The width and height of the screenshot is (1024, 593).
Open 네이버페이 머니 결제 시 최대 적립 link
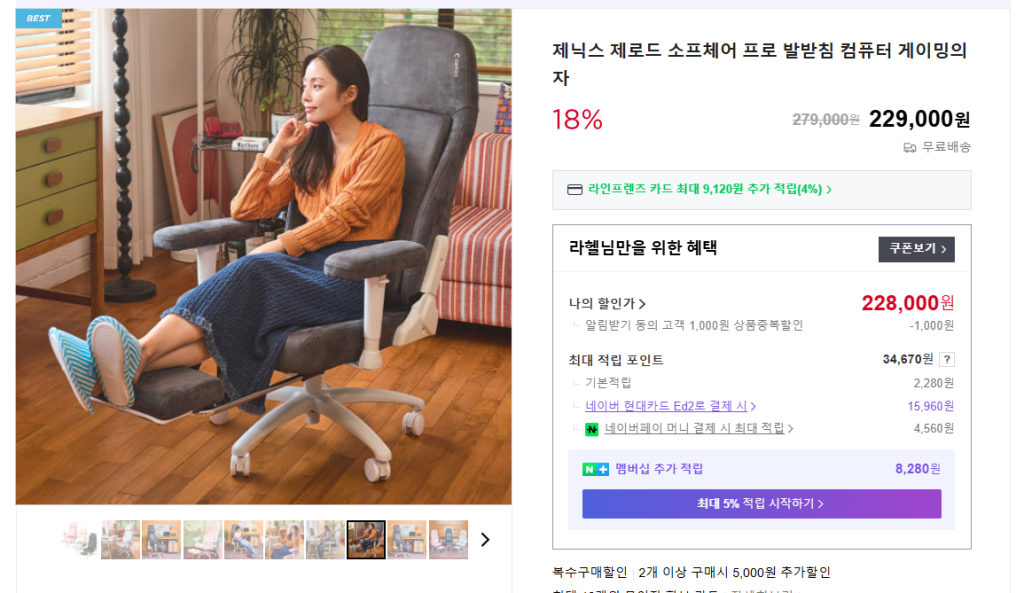pos(698,428)
